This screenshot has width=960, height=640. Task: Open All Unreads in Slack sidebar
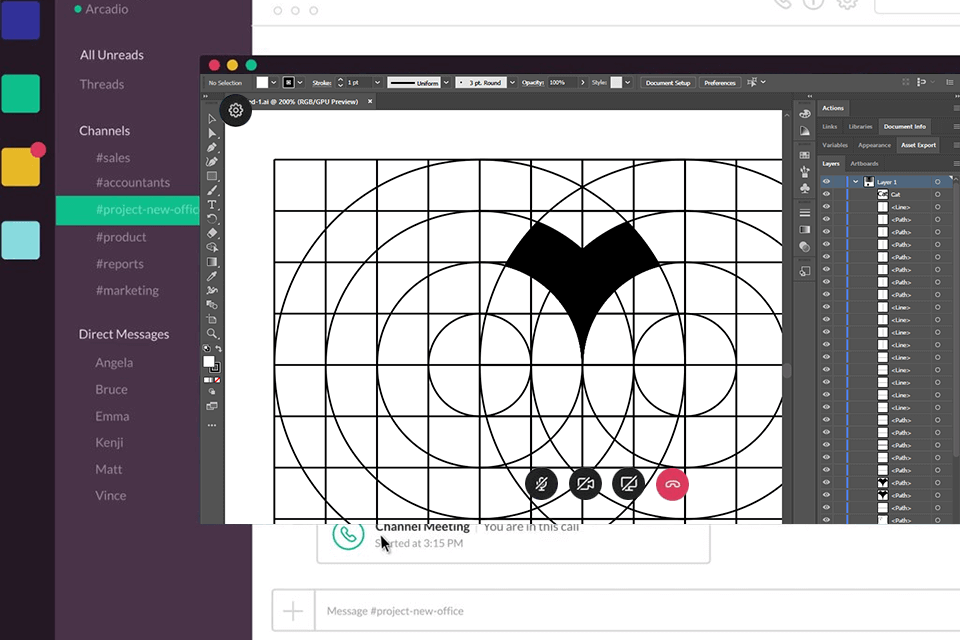pyautogui.click(x=111, y=55)
